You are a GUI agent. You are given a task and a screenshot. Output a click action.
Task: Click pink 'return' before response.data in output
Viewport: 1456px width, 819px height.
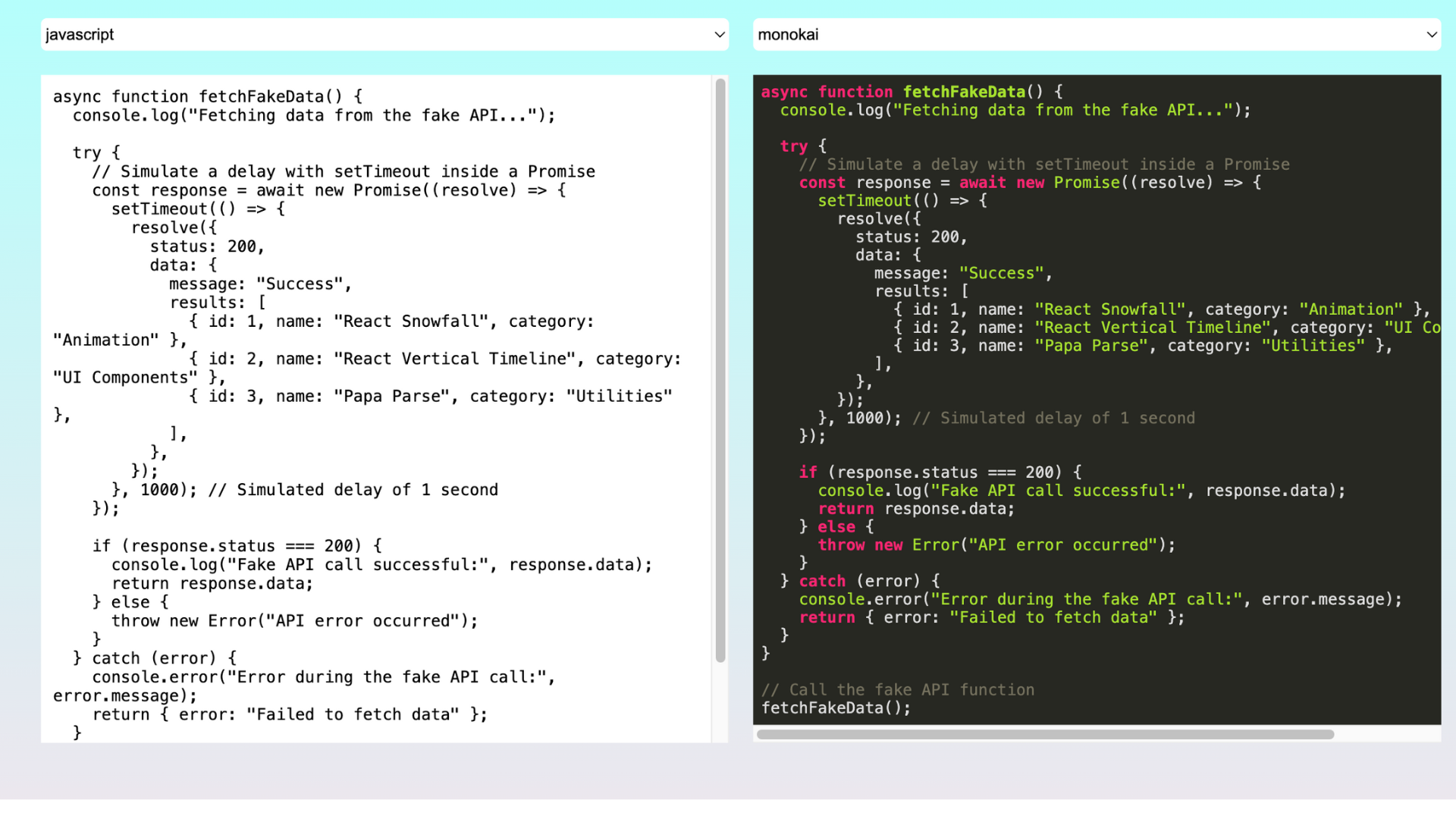click(x=846, y=509)
